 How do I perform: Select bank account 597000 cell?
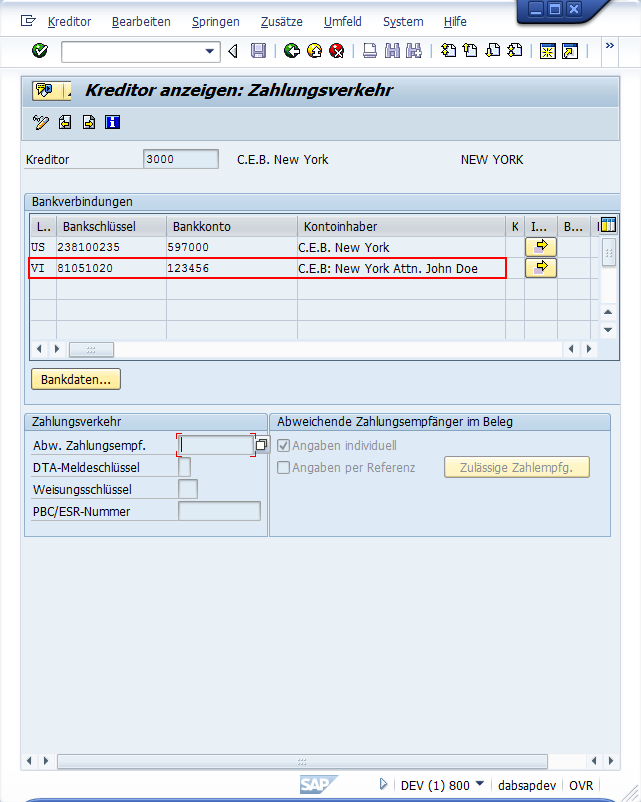point(232,248)
